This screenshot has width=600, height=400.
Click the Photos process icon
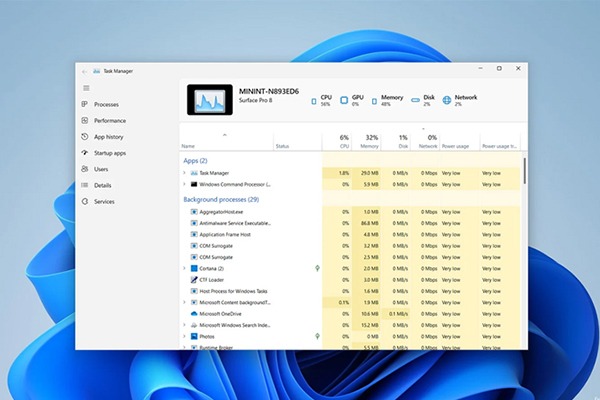(x=194, y=336)
